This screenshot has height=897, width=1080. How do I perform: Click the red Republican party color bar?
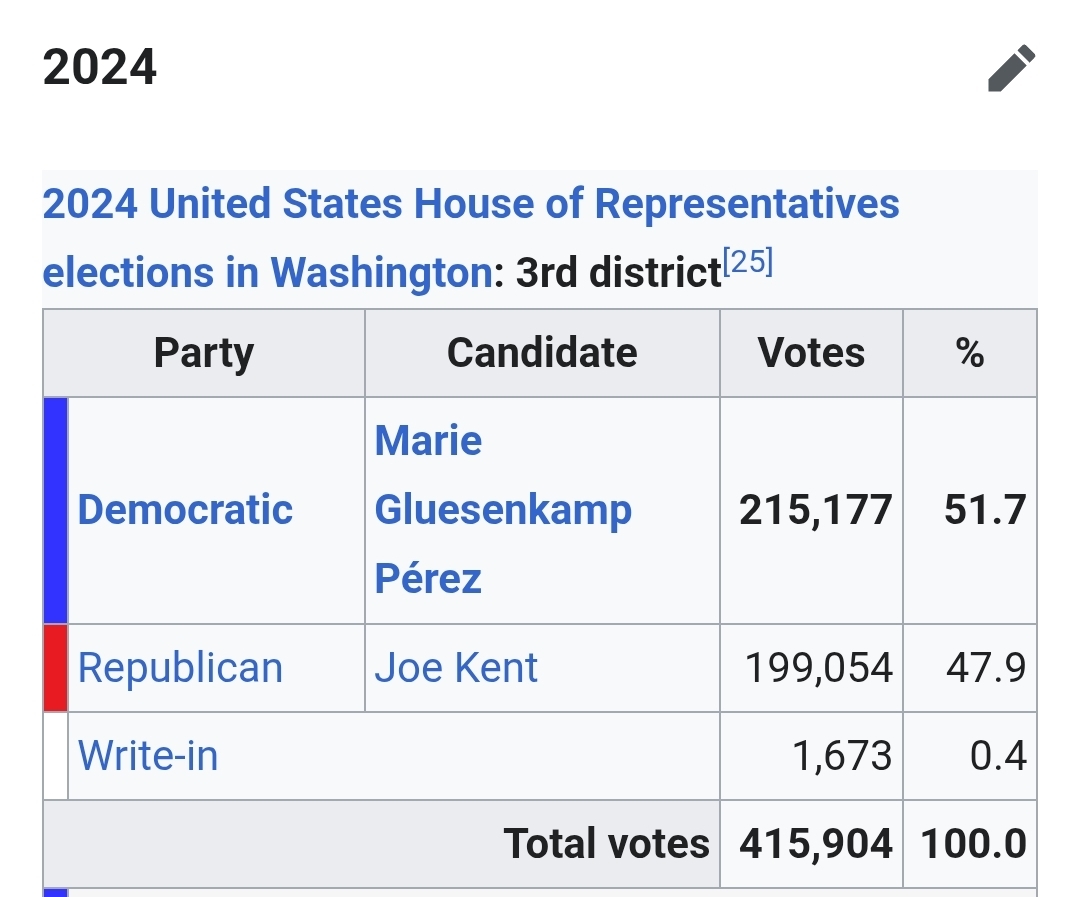56,668
